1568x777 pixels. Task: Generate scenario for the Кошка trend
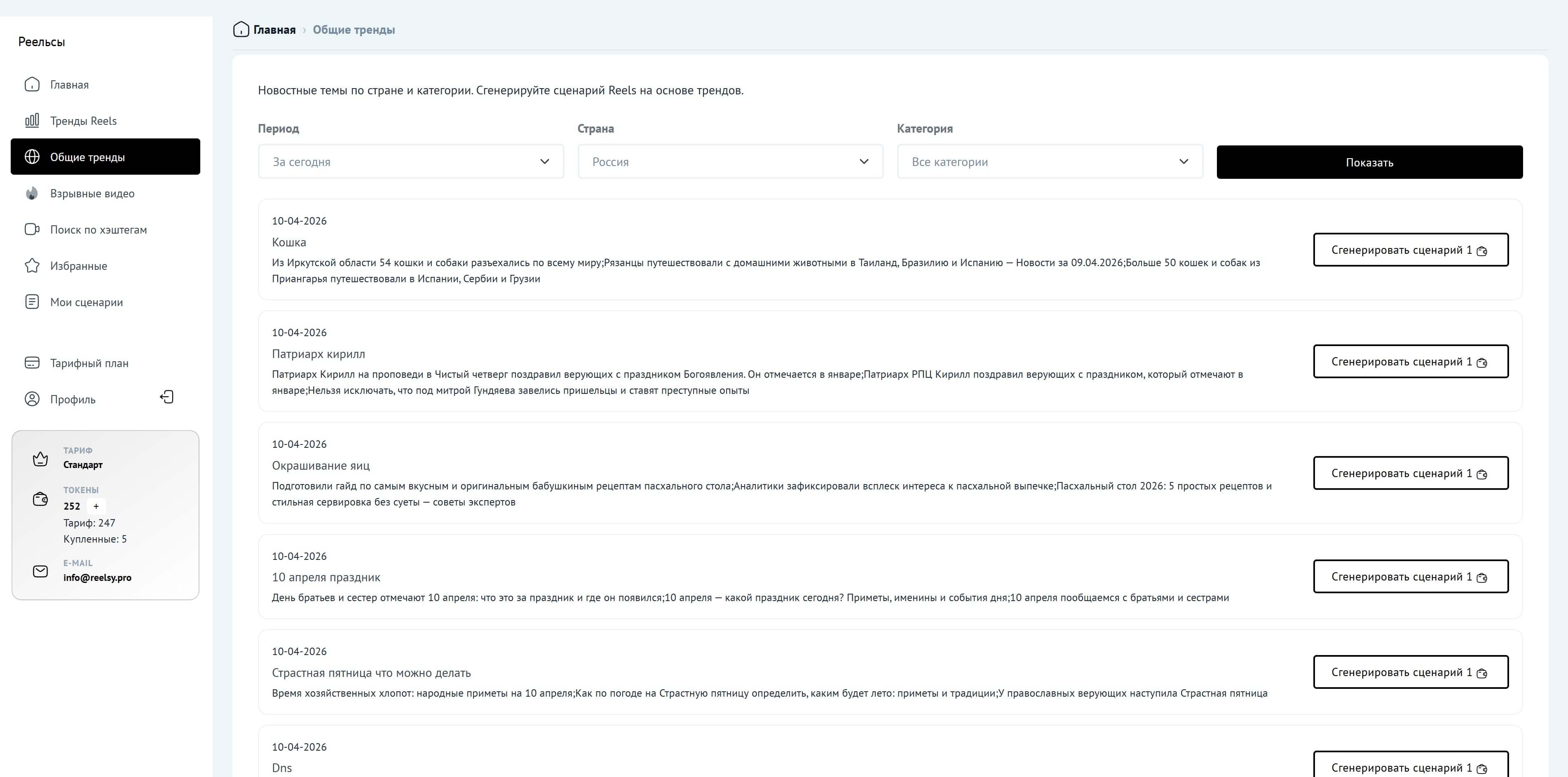point(1410,250)
